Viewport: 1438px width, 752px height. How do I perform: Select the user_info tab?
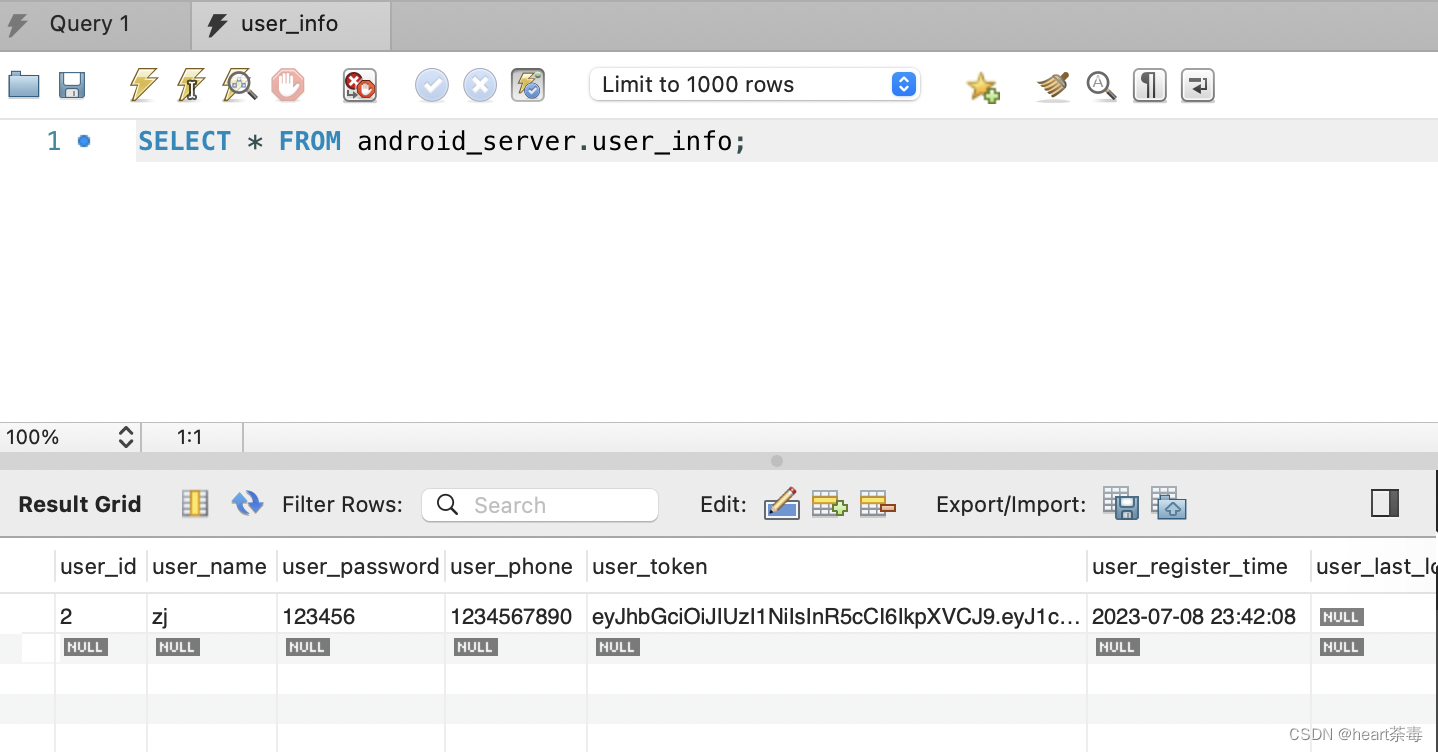[289, 24]
